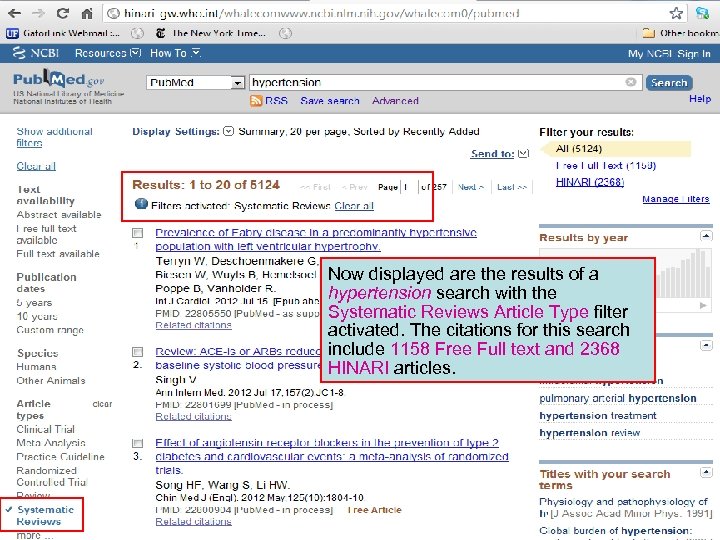
Task: Filter by Practice Guideline article type
Action: 60,456
